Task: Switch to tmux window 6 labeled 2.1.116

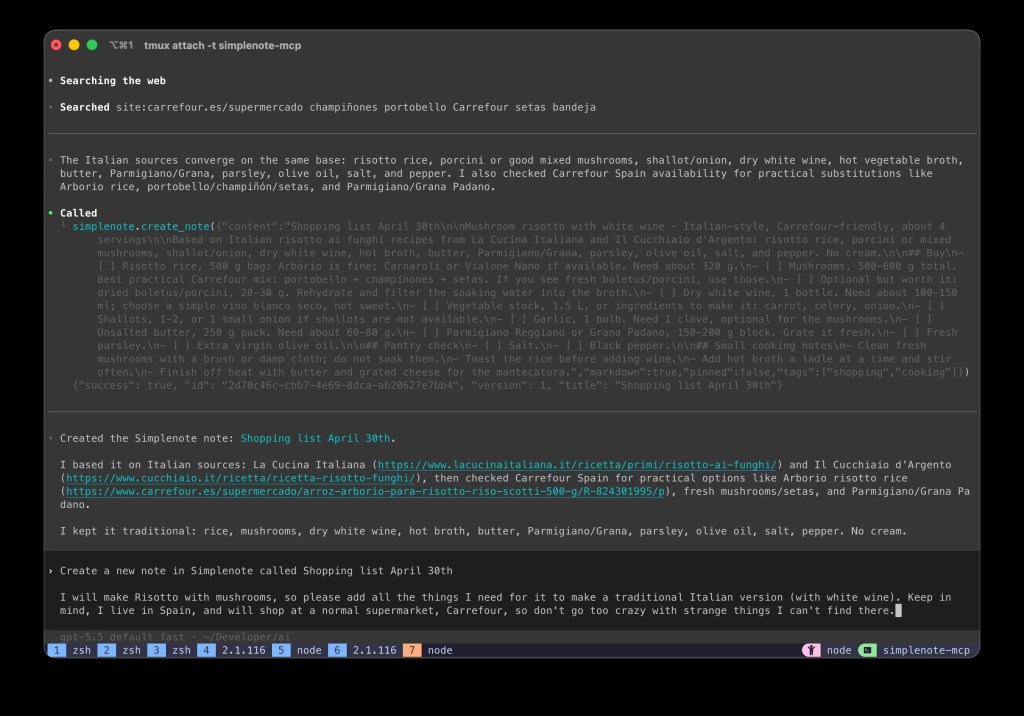Action: click(x=362, y=650)
